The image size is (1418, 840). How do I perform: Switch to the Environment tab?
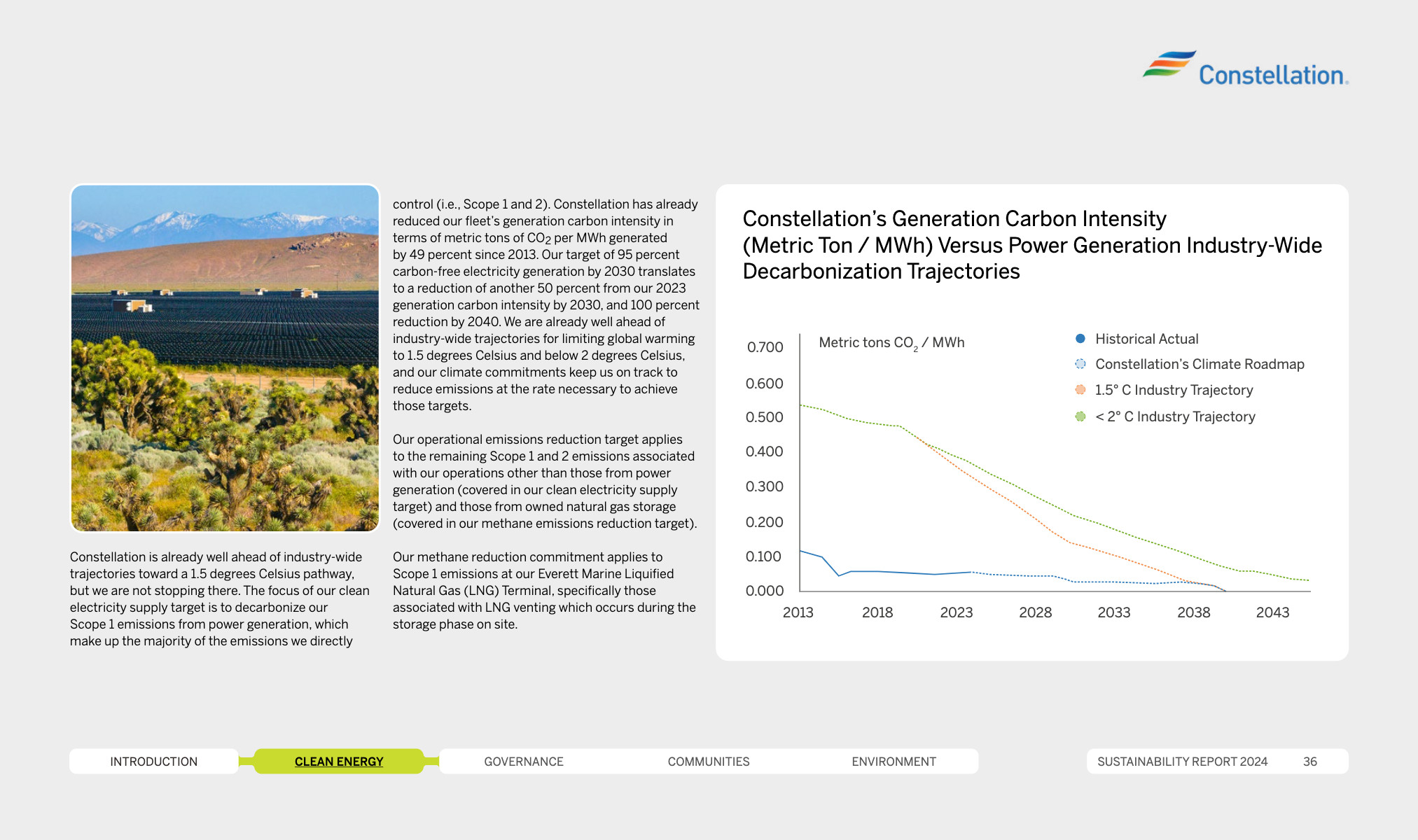click(894, 762)
